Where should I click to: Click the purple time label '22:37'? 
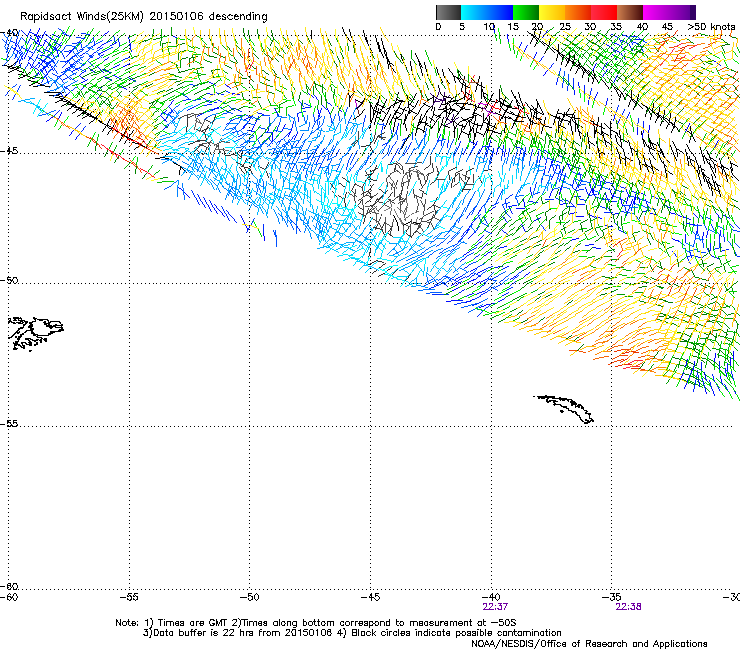tap(495, 607)
